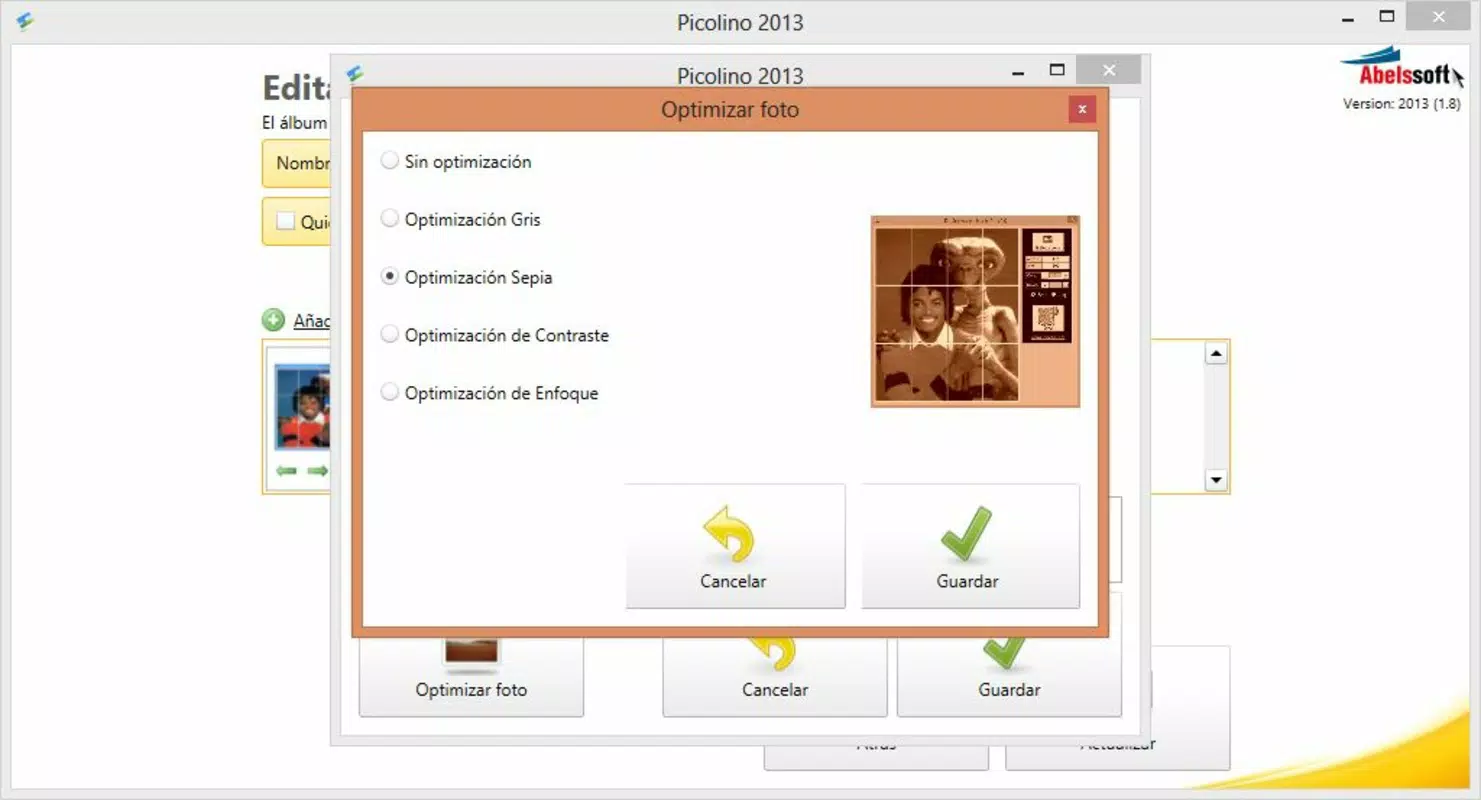The height and width of the screenshot is (800, 1481).
Task: Click Cancelar in the editor window behind the dialog
Action: click(775, 677)
